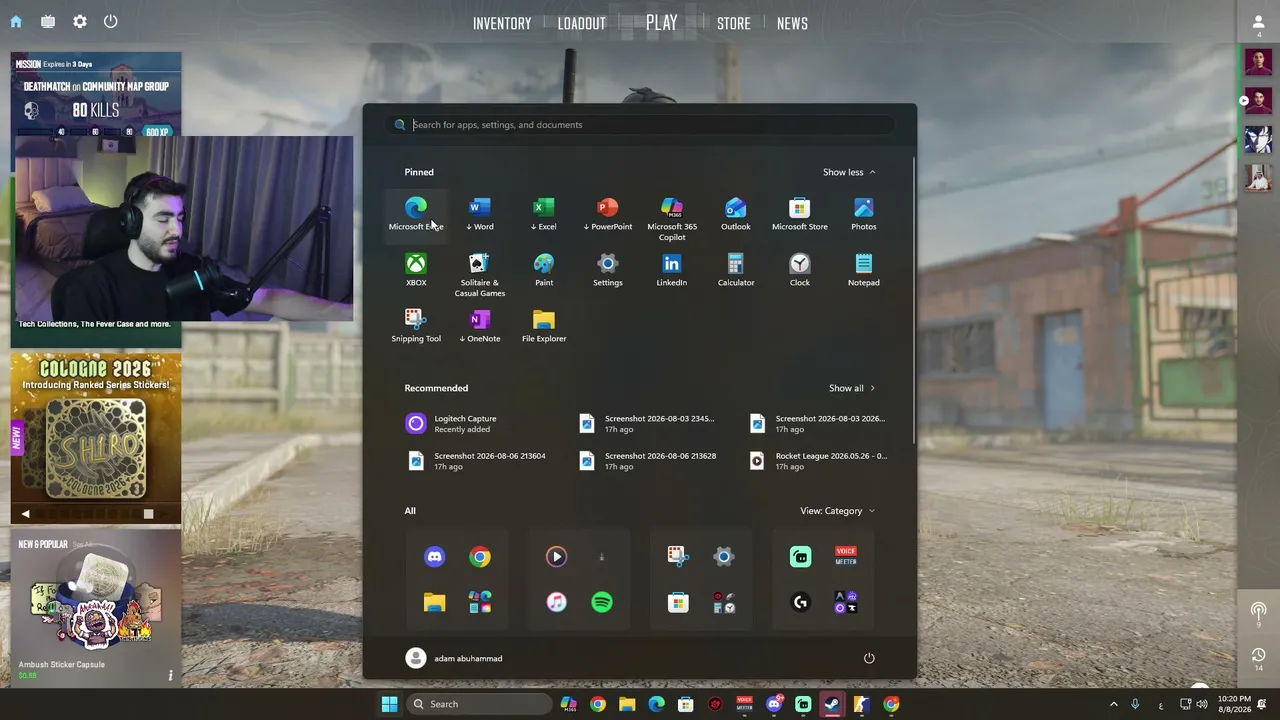Open the game's STORE tab
The width and height of the screenshot is (1280, 720).
point(734,23)
